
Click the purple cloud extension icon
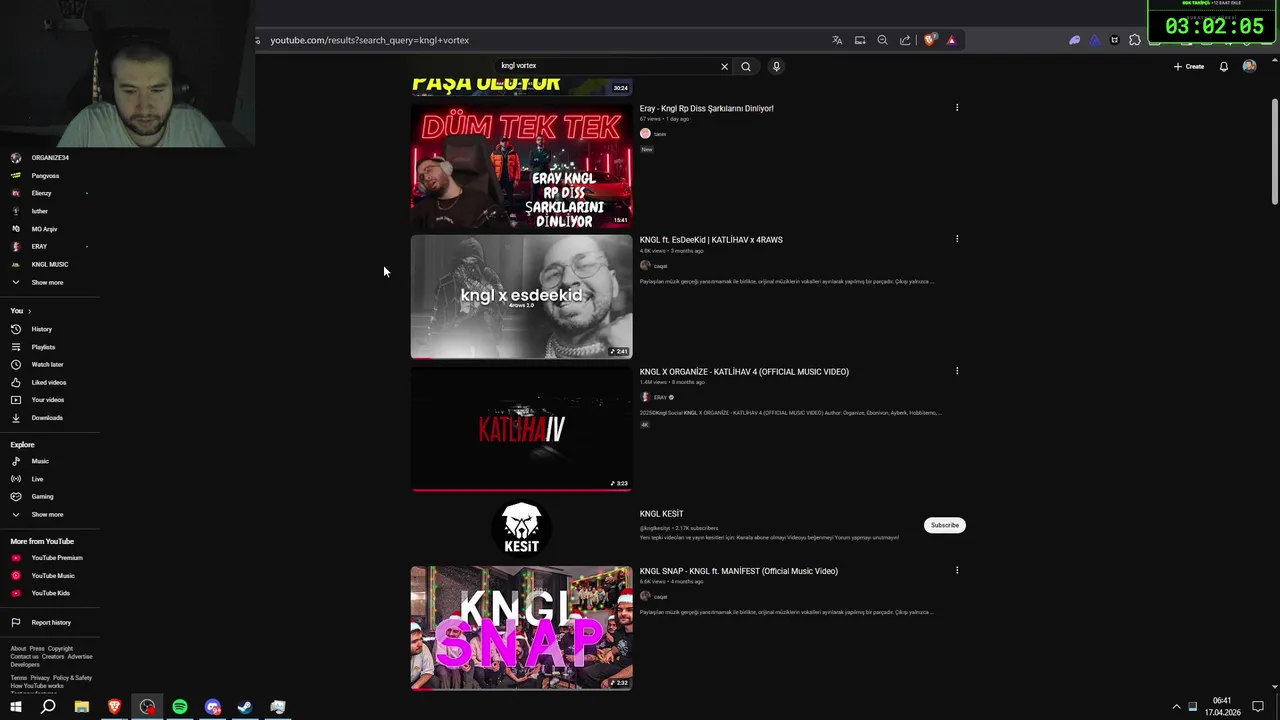click(x=1075, y=40)
